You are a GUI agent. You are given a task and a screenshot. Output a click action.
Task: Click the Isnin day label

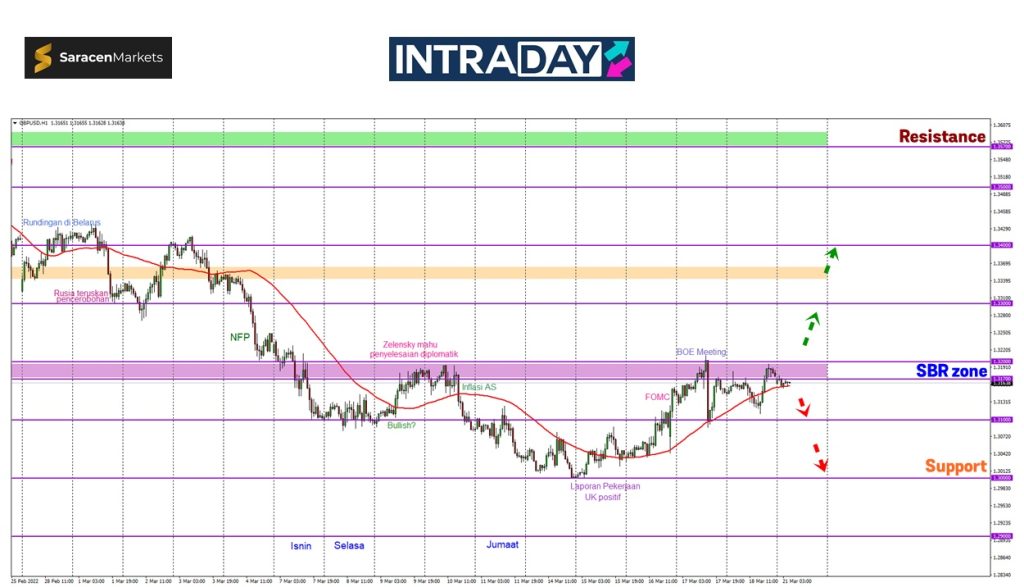301,545
